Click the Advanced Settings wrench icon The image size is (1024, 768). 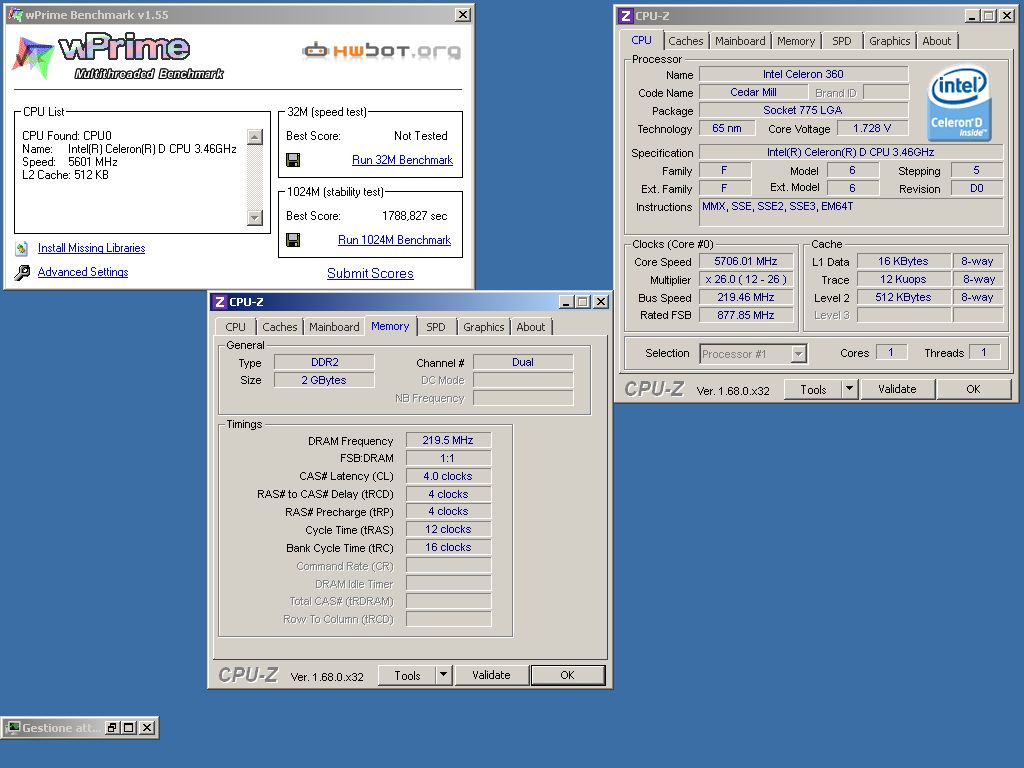[x=22, y=272]
